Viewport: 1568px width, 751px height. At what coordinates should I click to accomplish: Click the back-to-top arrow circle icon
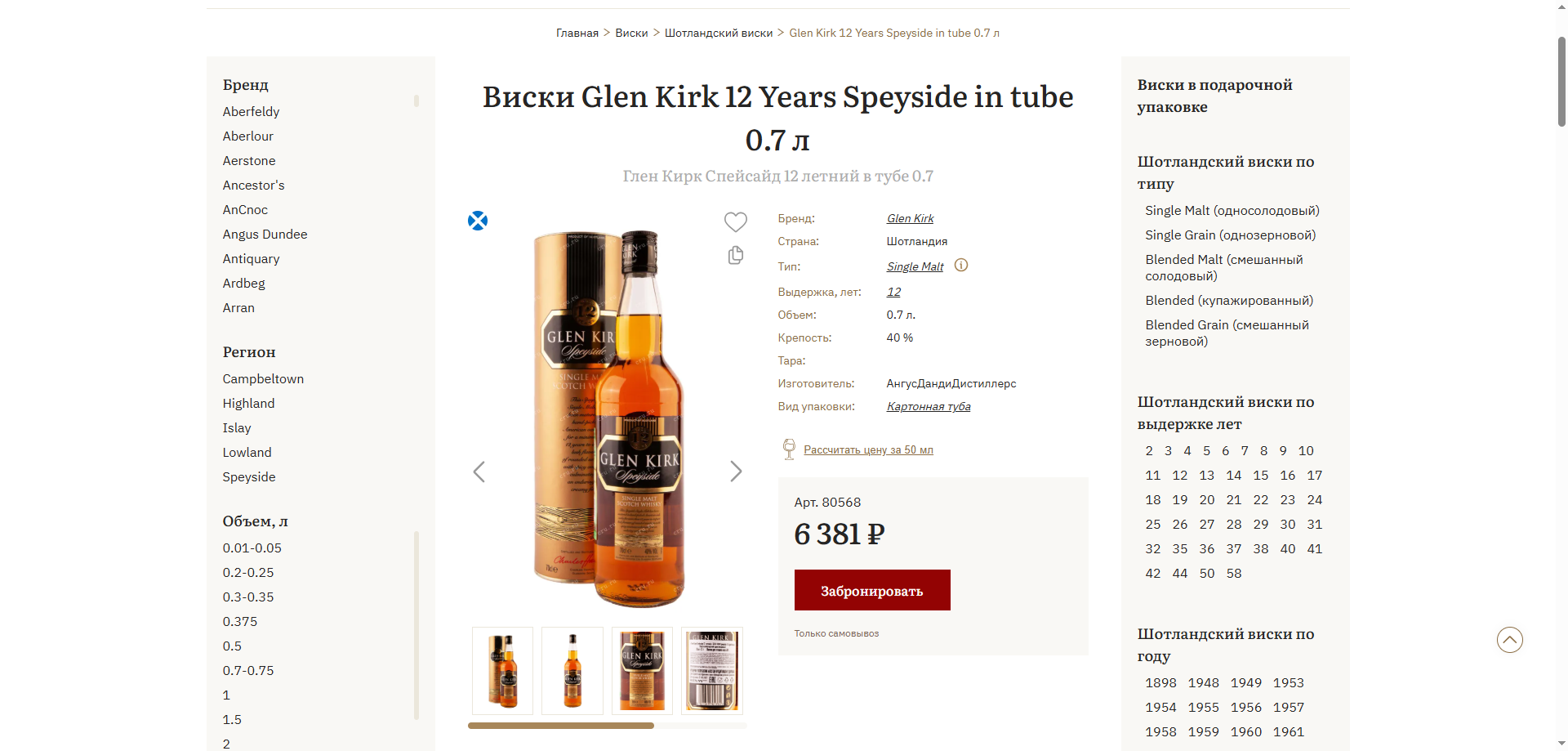tap(1509, 640)
